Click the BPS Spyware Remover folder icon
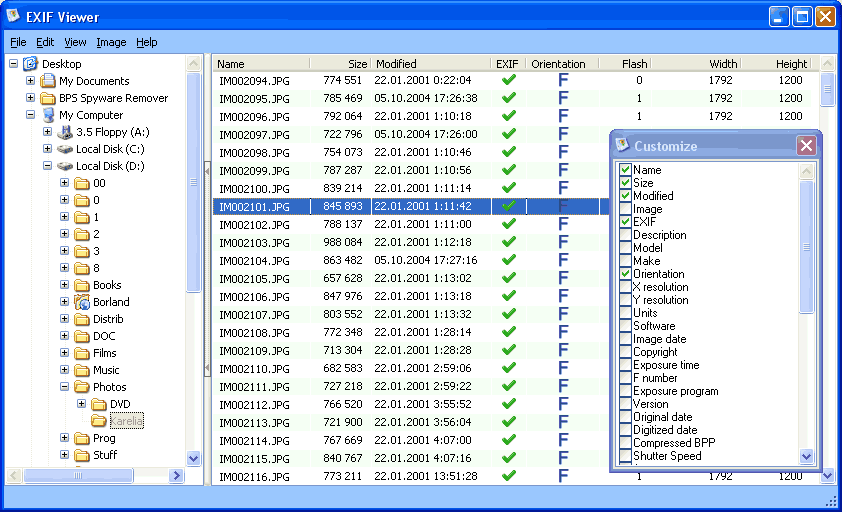The height and width of the screenshot is (512, 842). coord(48,98)
